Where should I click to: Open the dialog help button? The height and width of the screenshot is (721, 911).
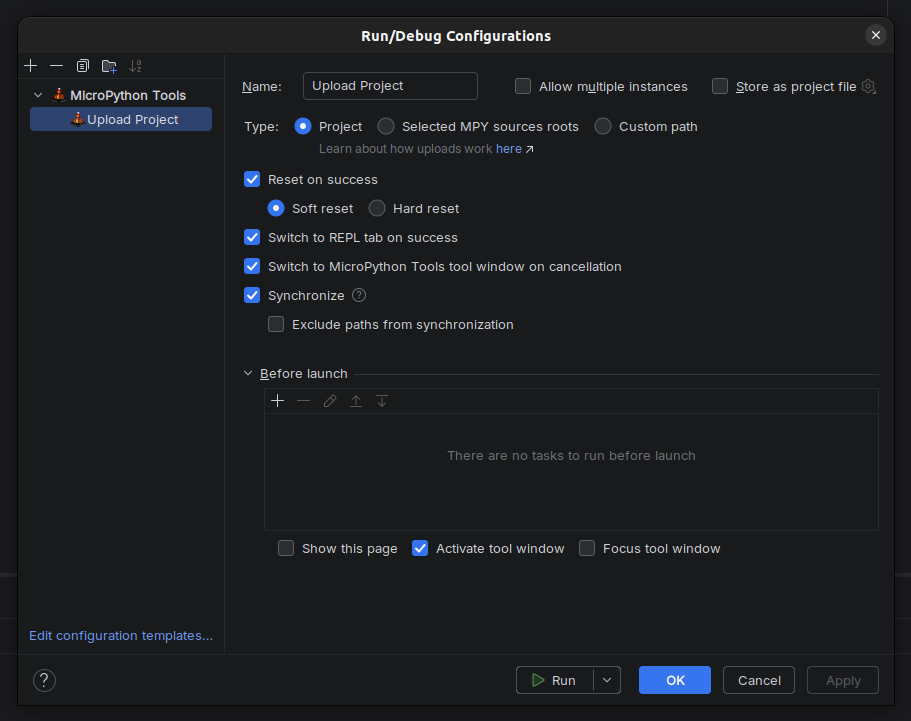point(44,681)
